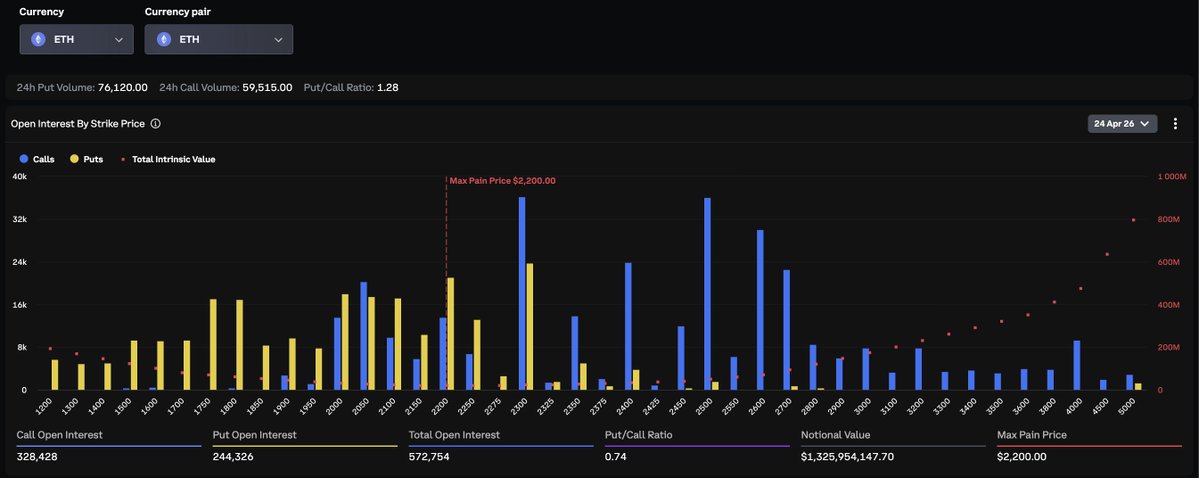The image size is (1199, 478).
Task: Click the blue Calls legend dot
Action: tap(23, 159)
